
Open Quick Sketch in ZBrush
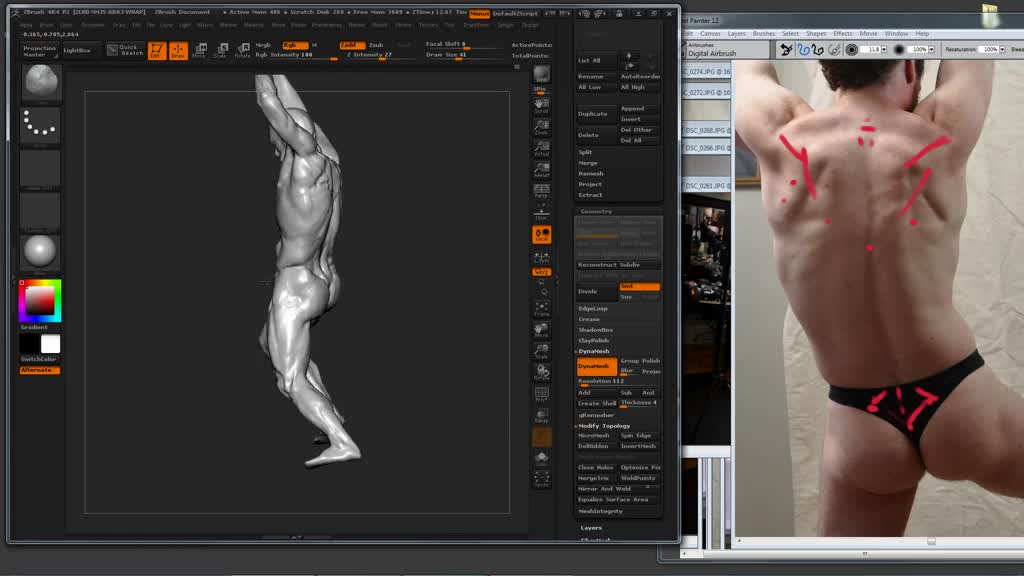point(125,50)
